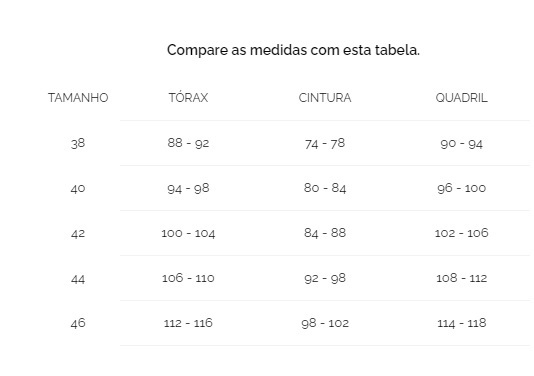Image resolution: width=534 pixels, height=376 pixels.
Task: Click the CINTURA column header
Action: 325,98
